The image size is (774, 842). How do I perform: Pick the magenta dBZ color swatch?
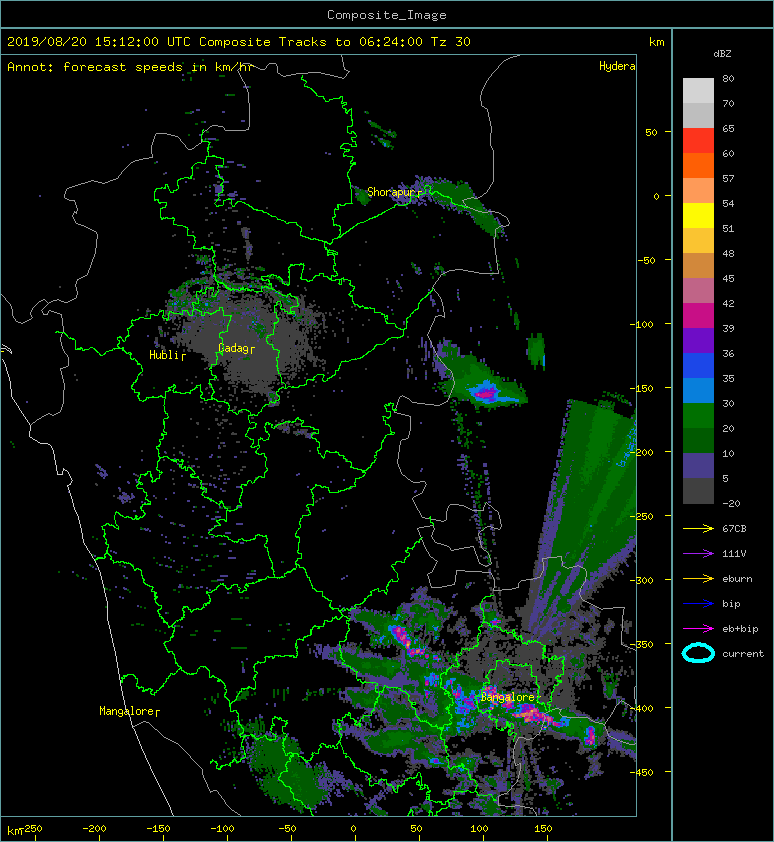698,316
